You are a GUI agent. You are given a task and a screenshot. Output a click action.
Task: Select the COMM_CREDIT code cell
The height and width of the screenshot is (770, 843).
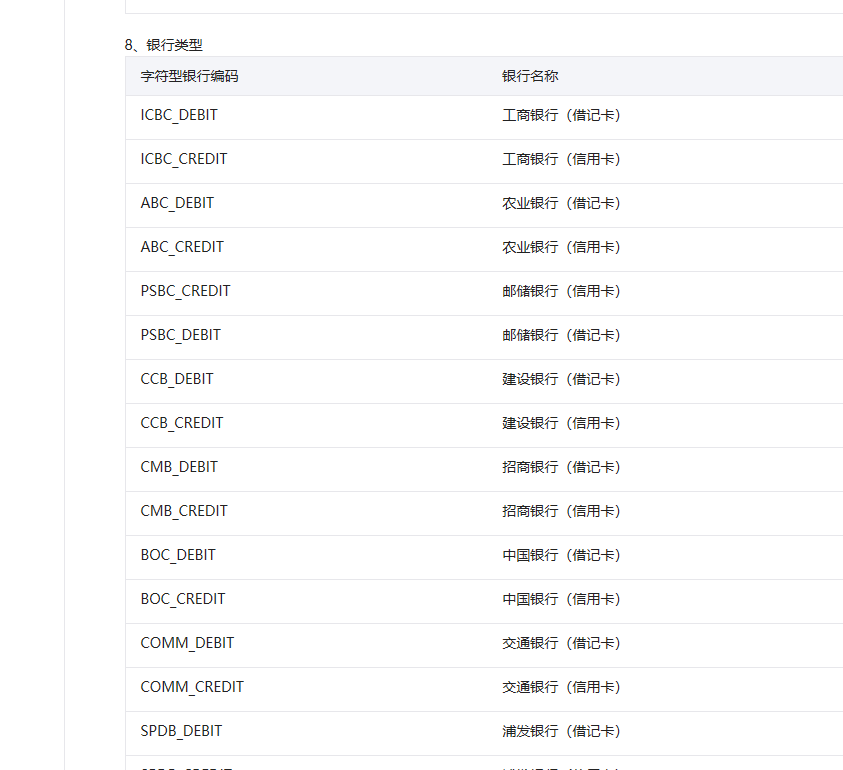point(192,688)
